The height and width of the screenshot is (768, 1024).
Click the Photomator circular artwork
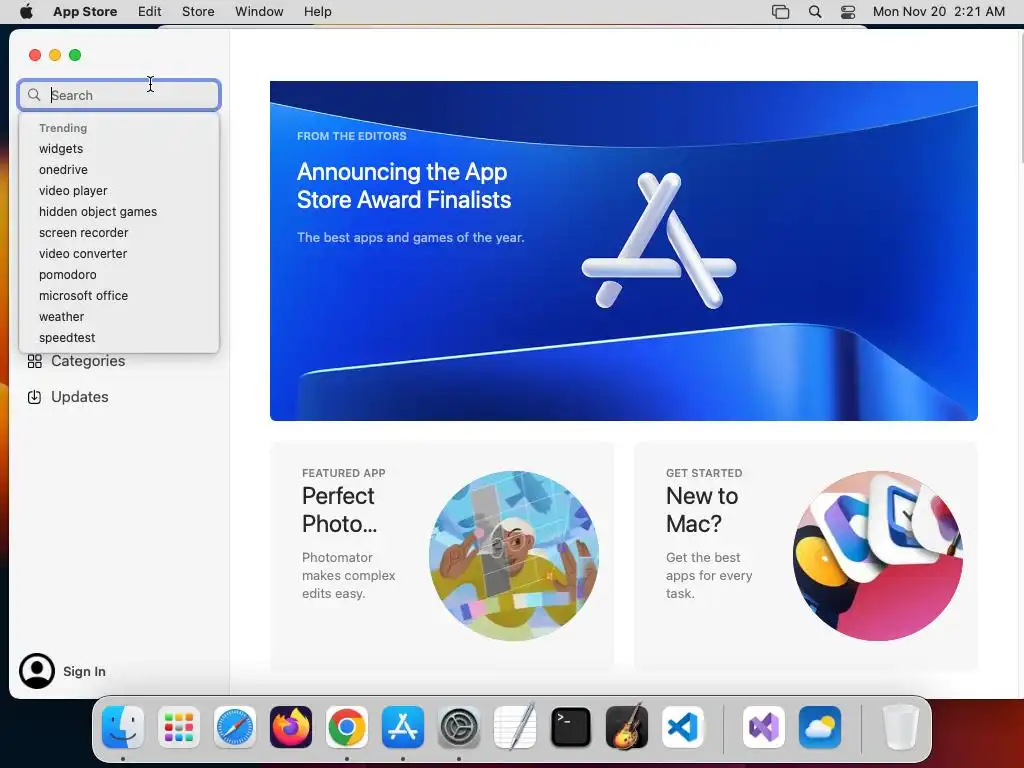click(514, 556)
